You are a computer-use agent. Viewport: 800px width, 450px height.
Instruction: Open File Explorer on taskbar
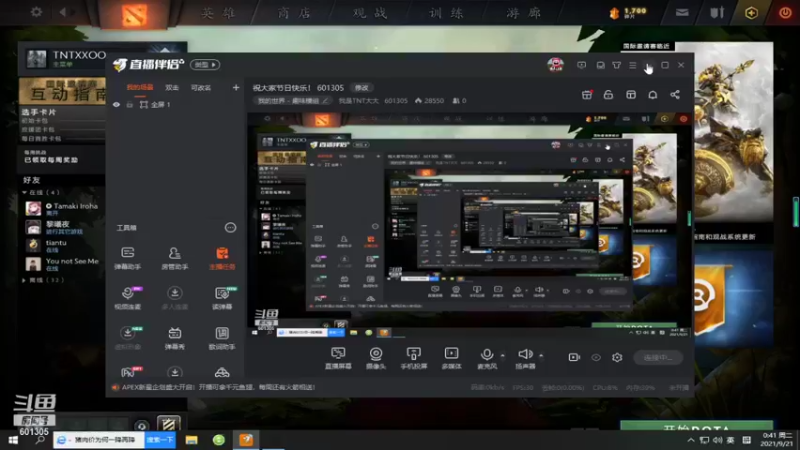[191, 440]
